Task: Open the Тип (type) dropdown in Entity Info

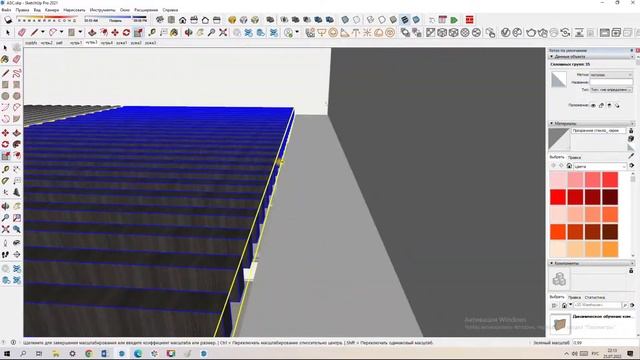Action: [611, 89]
